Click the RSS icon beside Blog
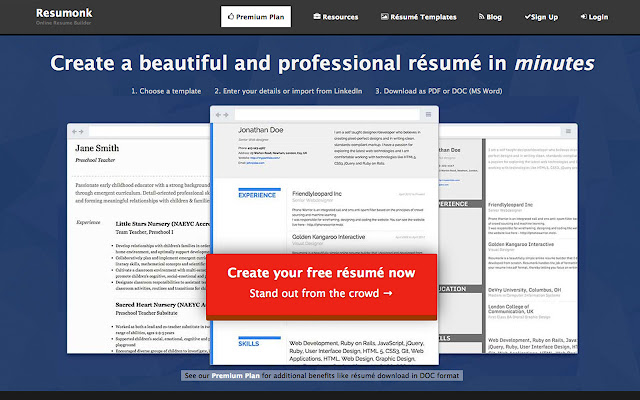The image size is (640, 400). click(x=481, y=16)
